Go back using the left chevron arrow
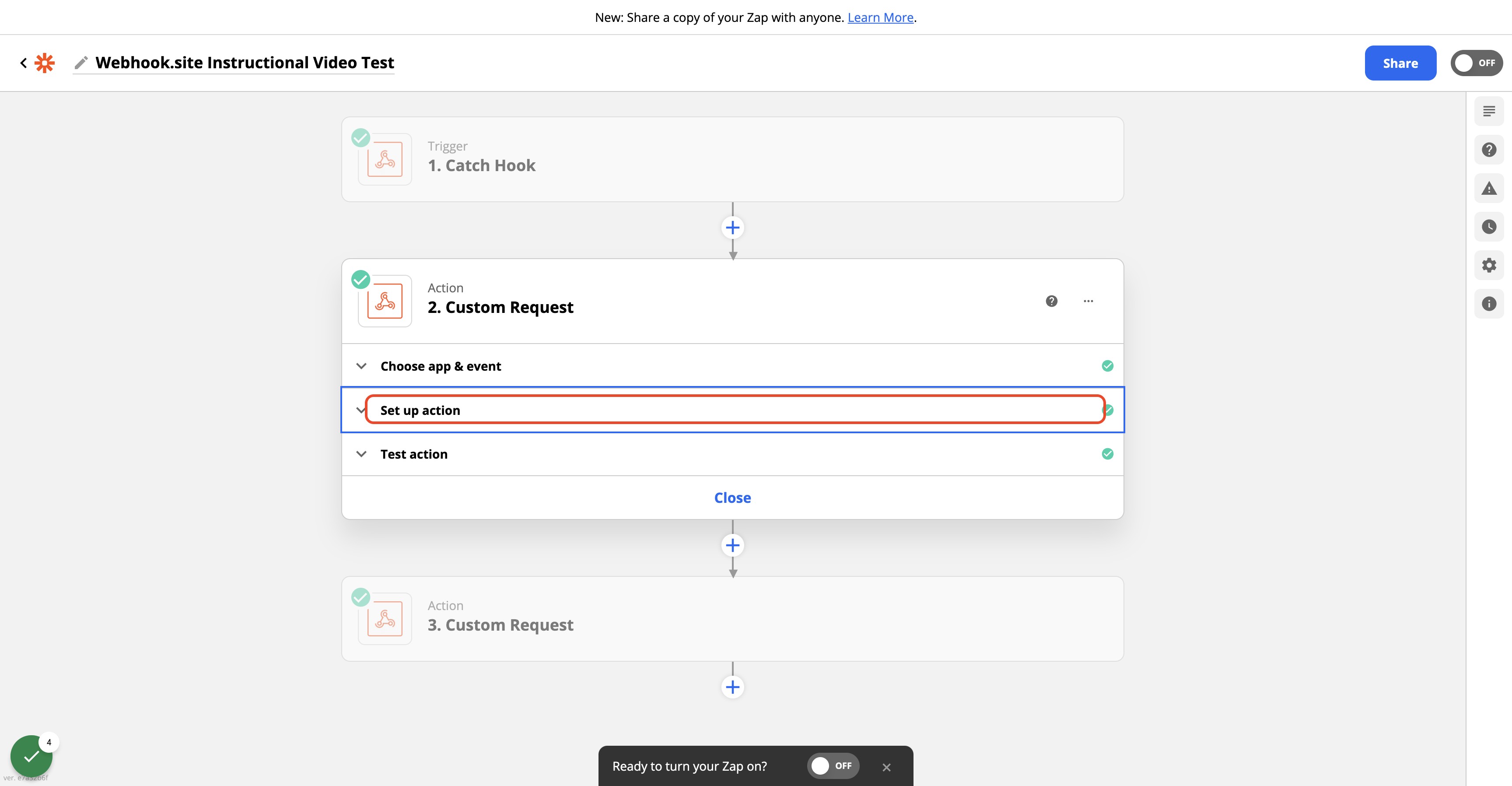This screenshot has width=1512, height=786. (24, 63)
